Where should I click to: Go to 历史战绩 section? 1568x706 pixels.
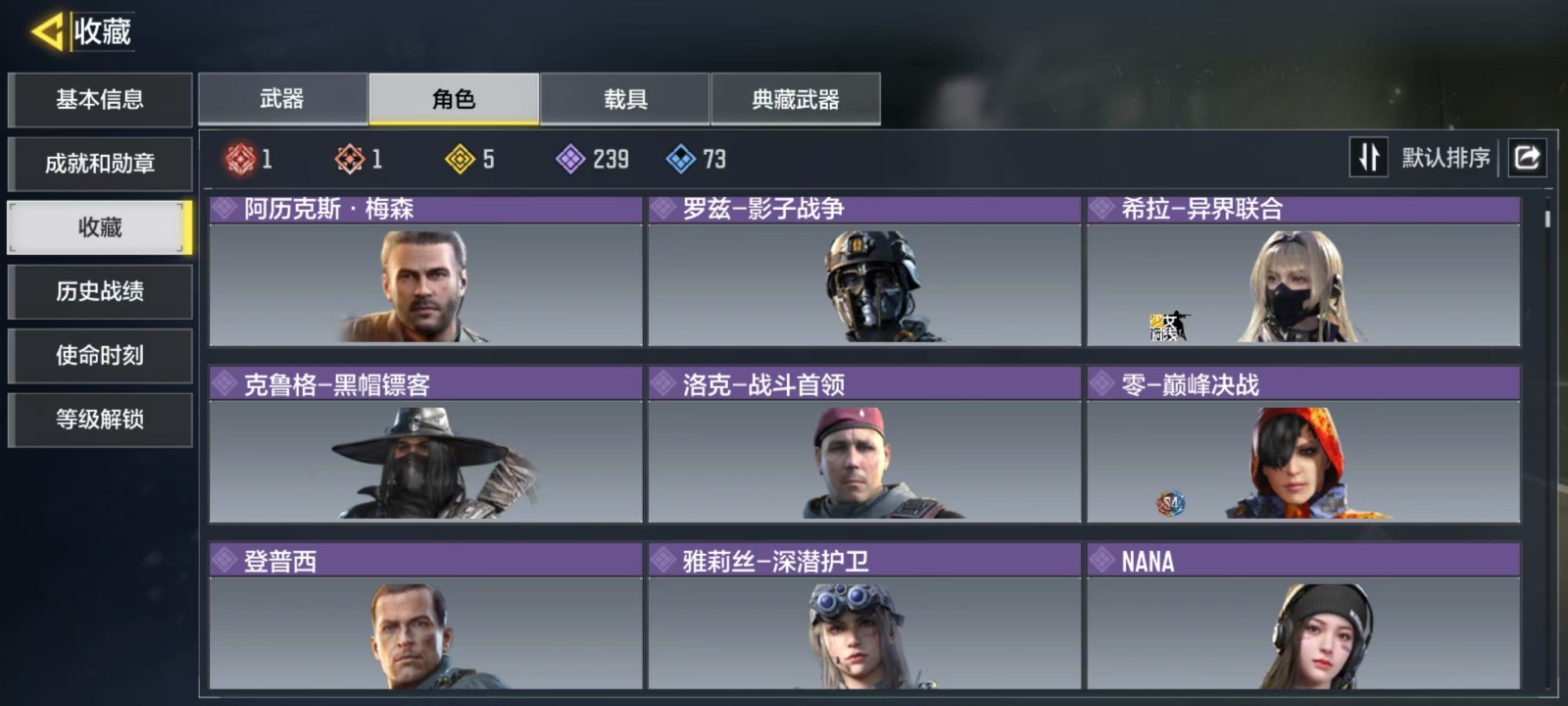[100, 291]
